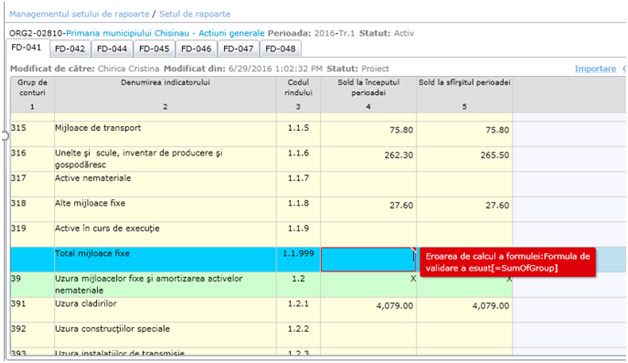The image size is (628, 363).
Task: Click the red-bordered Total mijloace fixe cell
Action: click(x=368, y=260)
